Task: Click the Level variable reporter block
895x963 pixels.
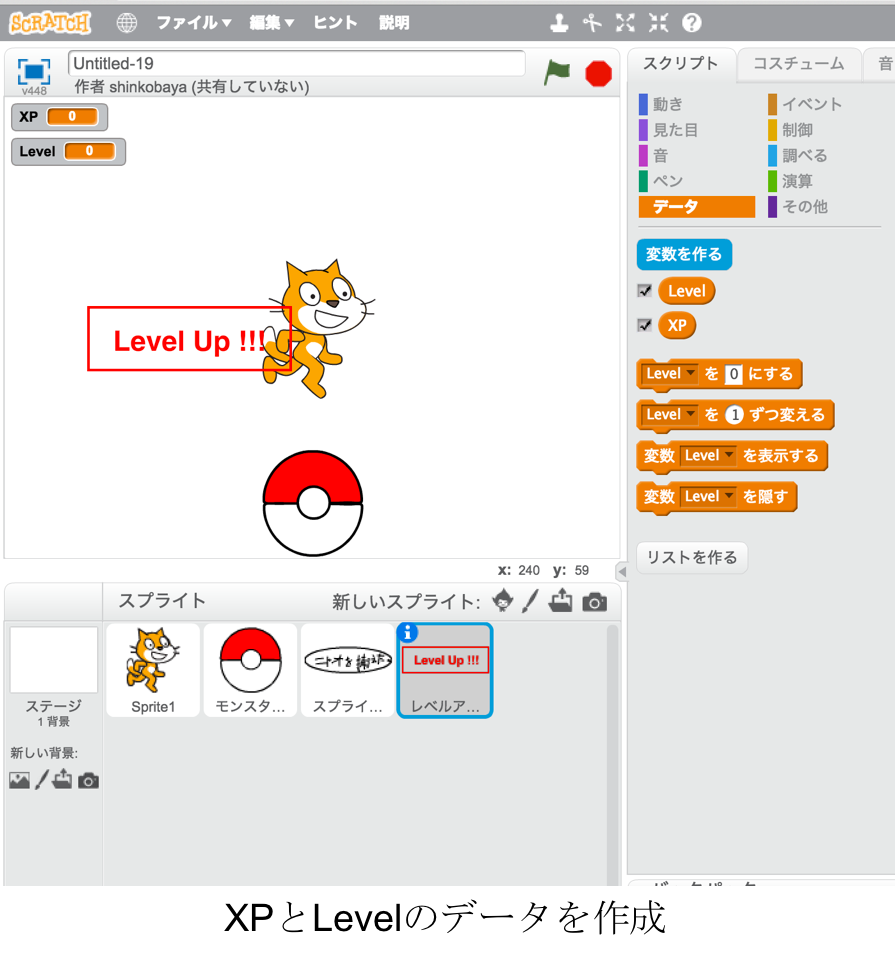Action: tap(687, 291)
